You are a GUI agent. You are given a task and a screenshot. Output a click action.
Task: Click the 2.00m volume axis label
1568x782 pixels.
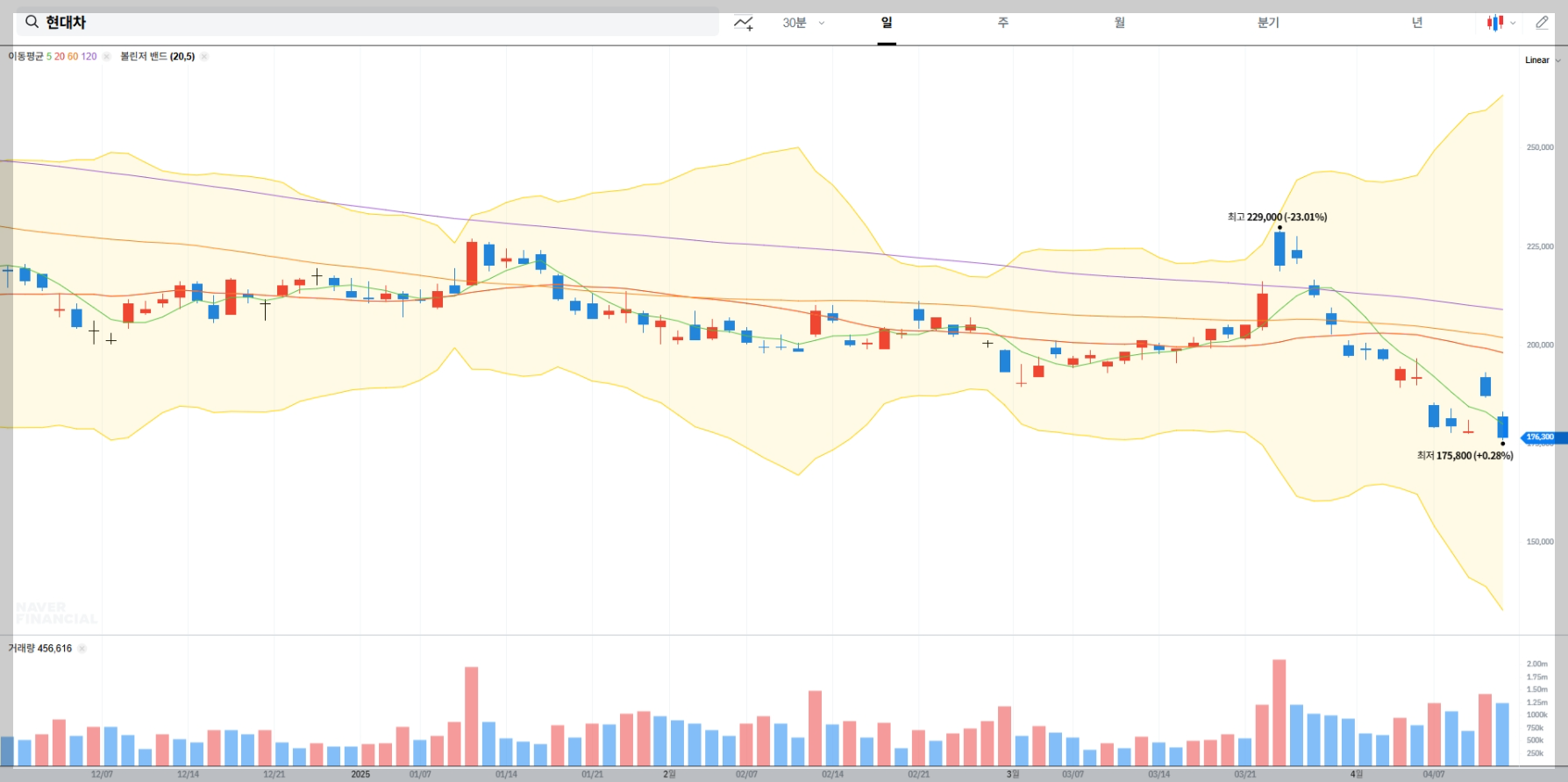(1537, 664)
